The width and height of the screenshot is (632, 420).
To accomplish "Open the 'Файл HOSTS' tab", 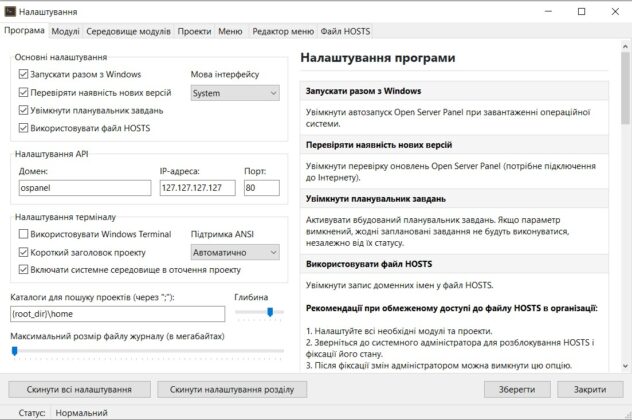I will (346, 32).
